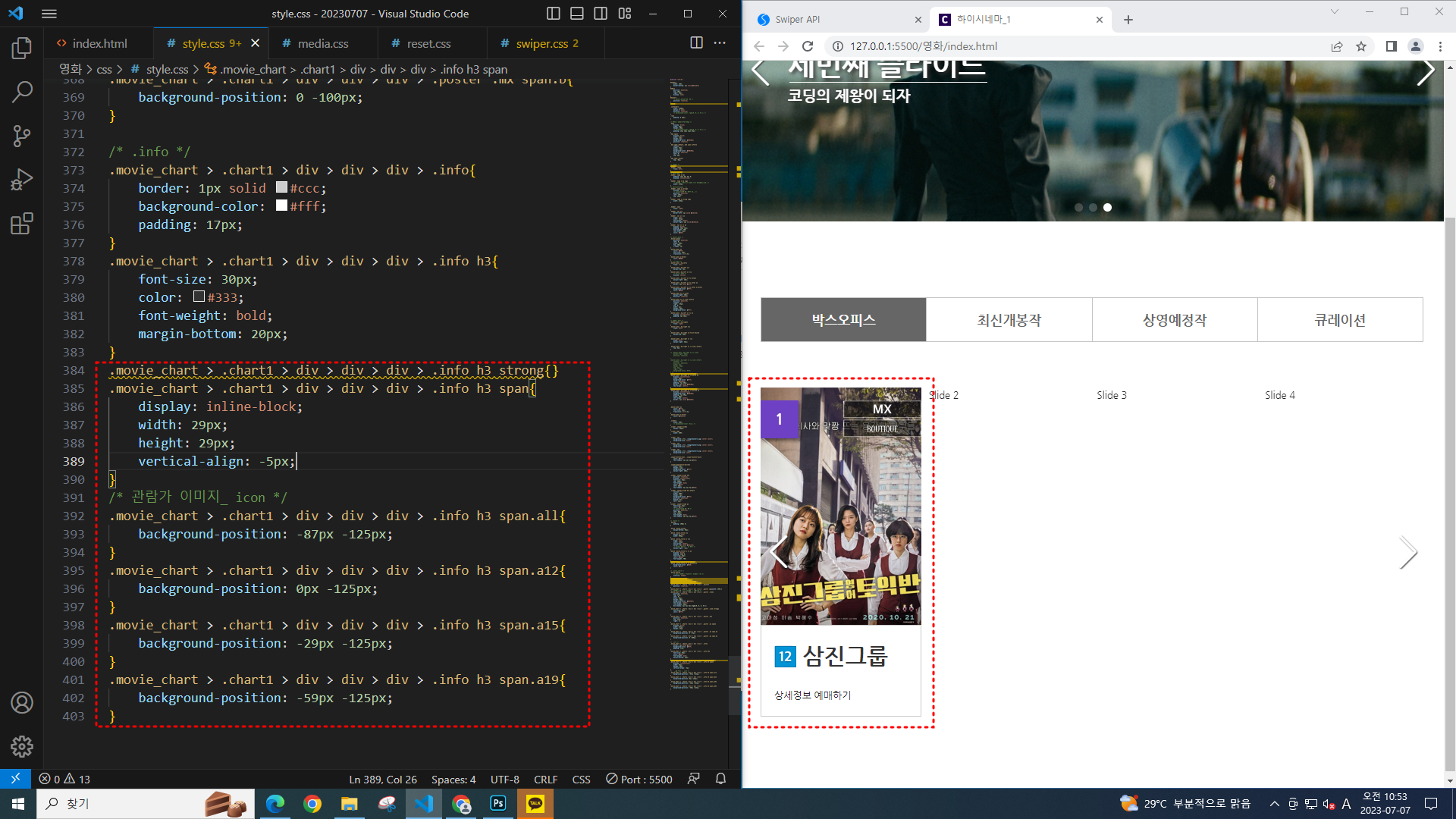Open the Manage settings gear icon
This screenshot has width=1456, height=819.
click(22, 746)
